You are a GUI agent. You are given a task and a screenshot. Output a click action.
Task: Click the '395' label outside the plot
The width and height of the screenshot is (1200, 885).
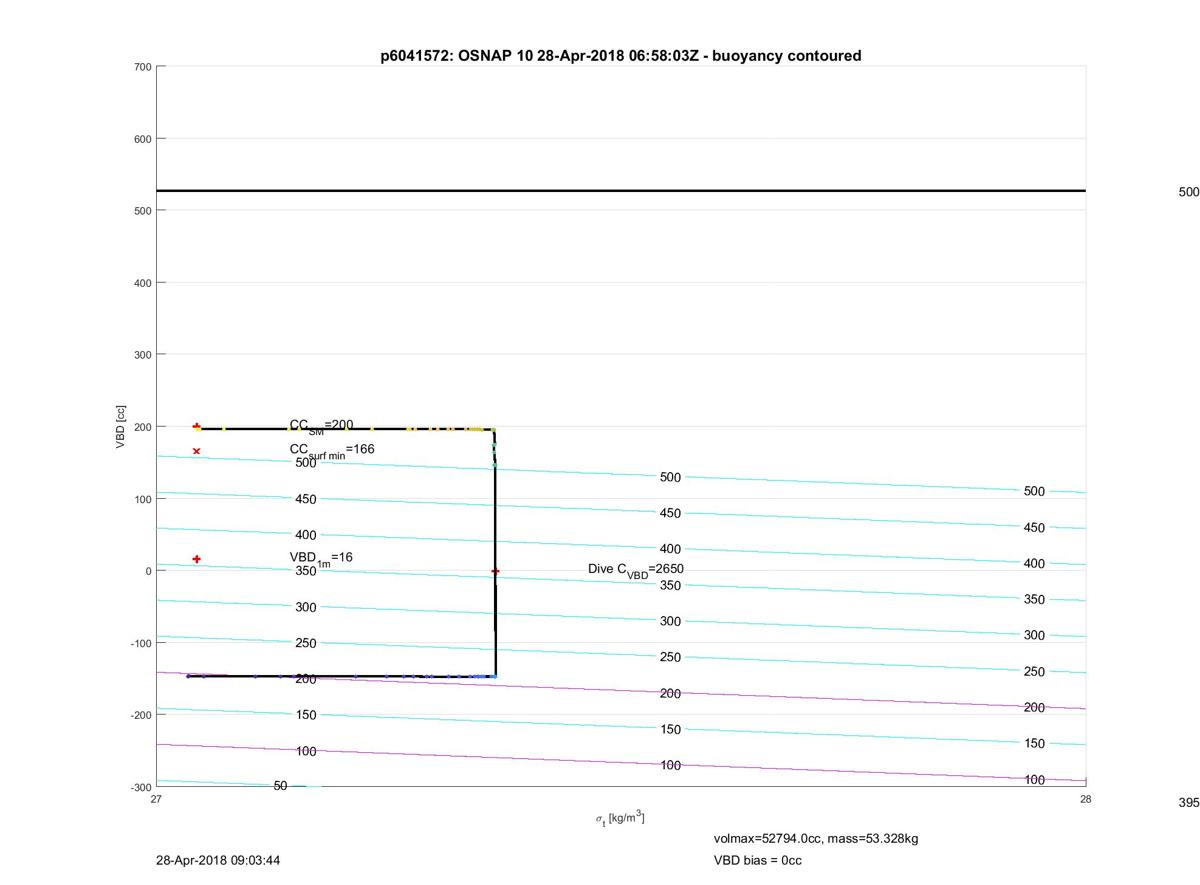[1189, 803]
